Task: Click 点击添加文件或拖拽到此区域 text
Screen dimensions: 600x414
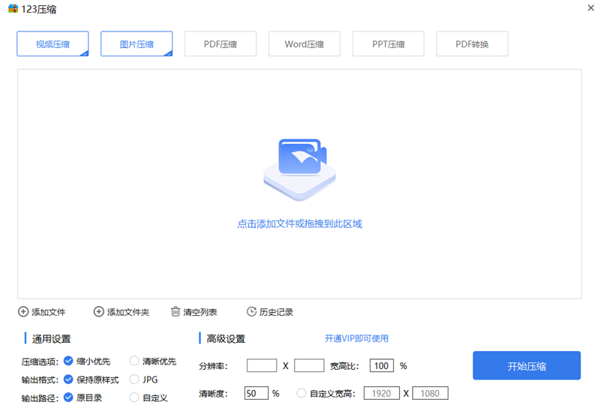Action: pyautogui.click(x=299, y=224)
